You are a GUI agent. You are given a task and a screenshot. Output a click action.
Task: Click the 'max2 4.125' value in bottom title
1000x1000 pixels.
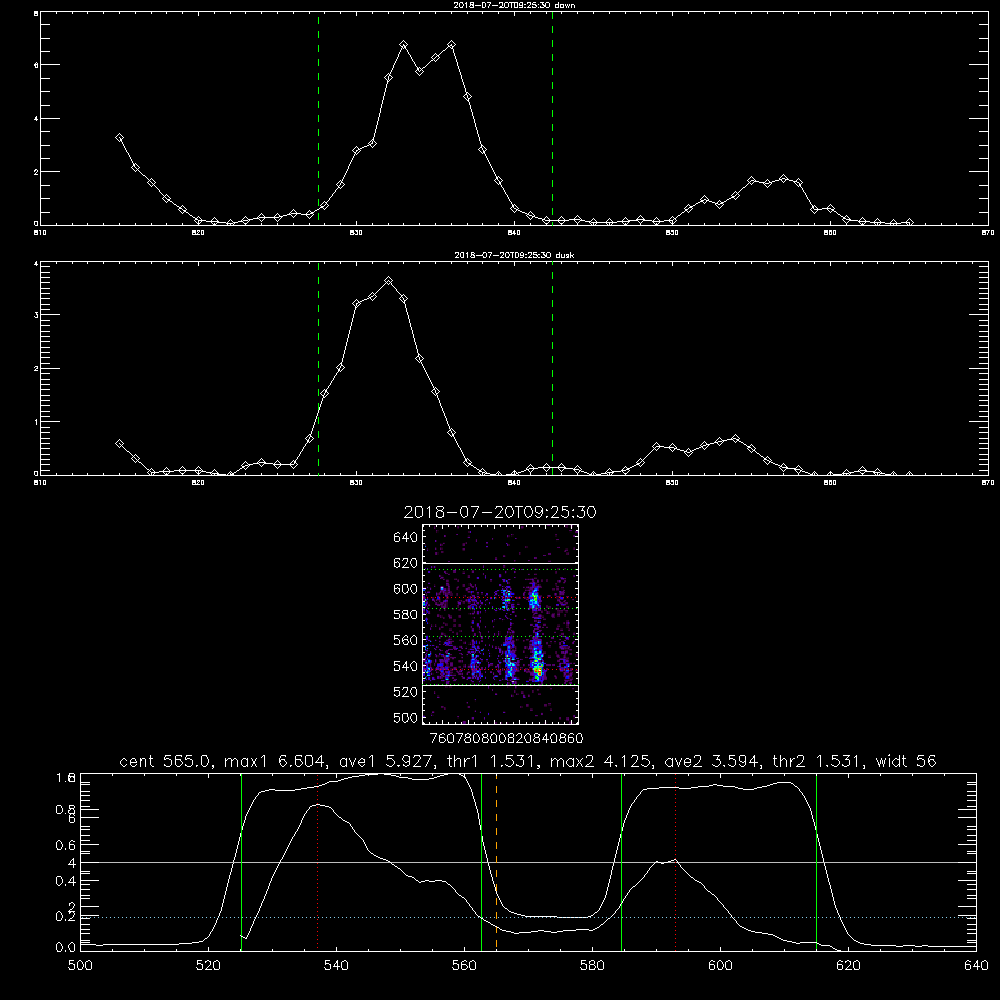[601, 761]
